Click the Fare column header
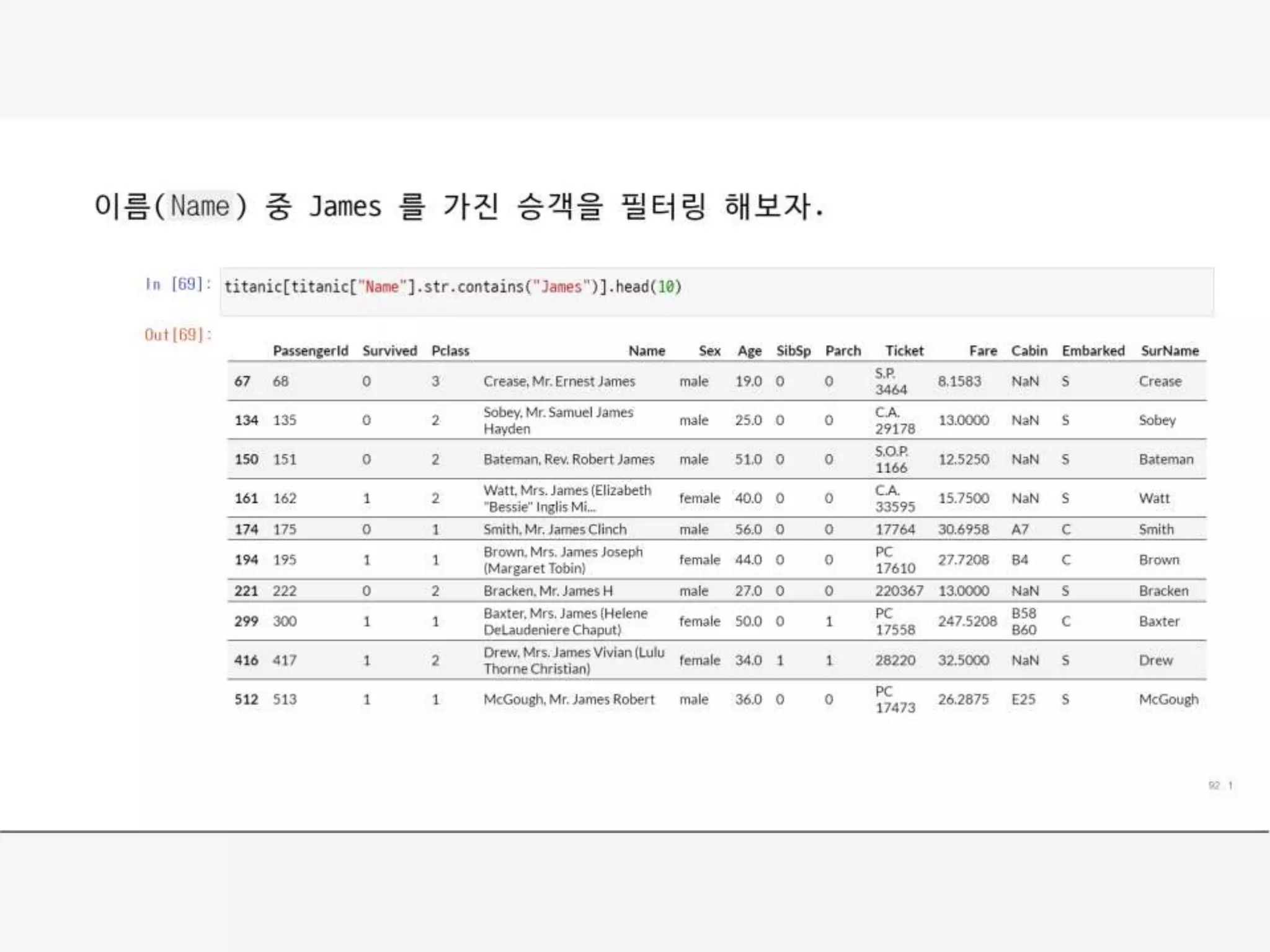 983,351
